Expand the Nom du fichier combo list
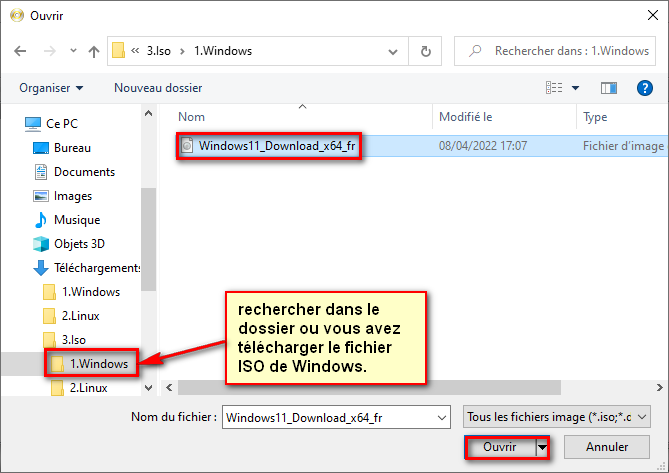669x473 pixels. pyautogui.click(x=441, y=416)
